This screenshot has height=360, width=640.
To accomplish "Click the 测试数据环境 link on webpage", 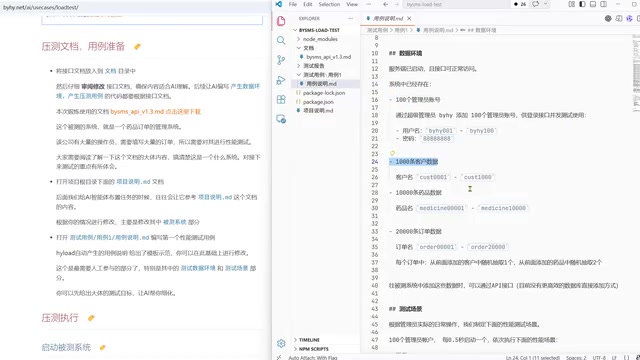I will [x=198, y=268].
